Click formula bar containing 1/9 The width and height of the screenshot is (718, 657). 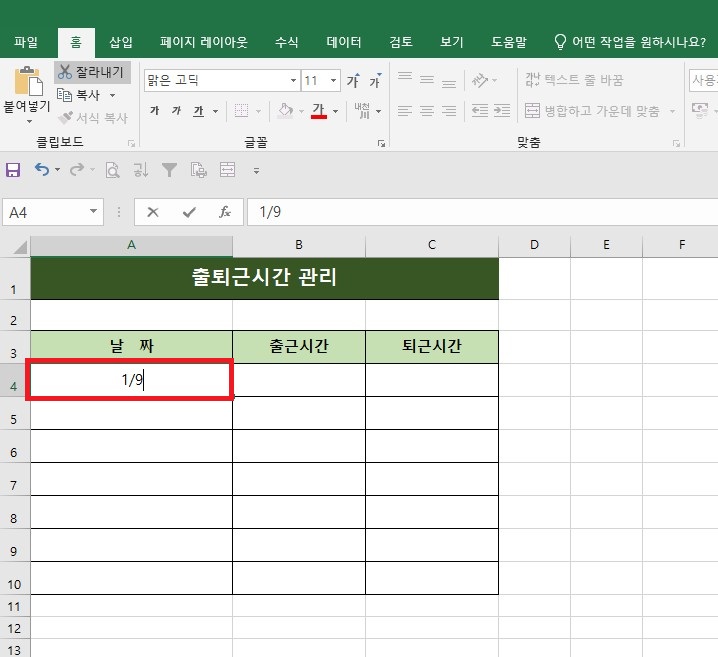tap(483, 212)
